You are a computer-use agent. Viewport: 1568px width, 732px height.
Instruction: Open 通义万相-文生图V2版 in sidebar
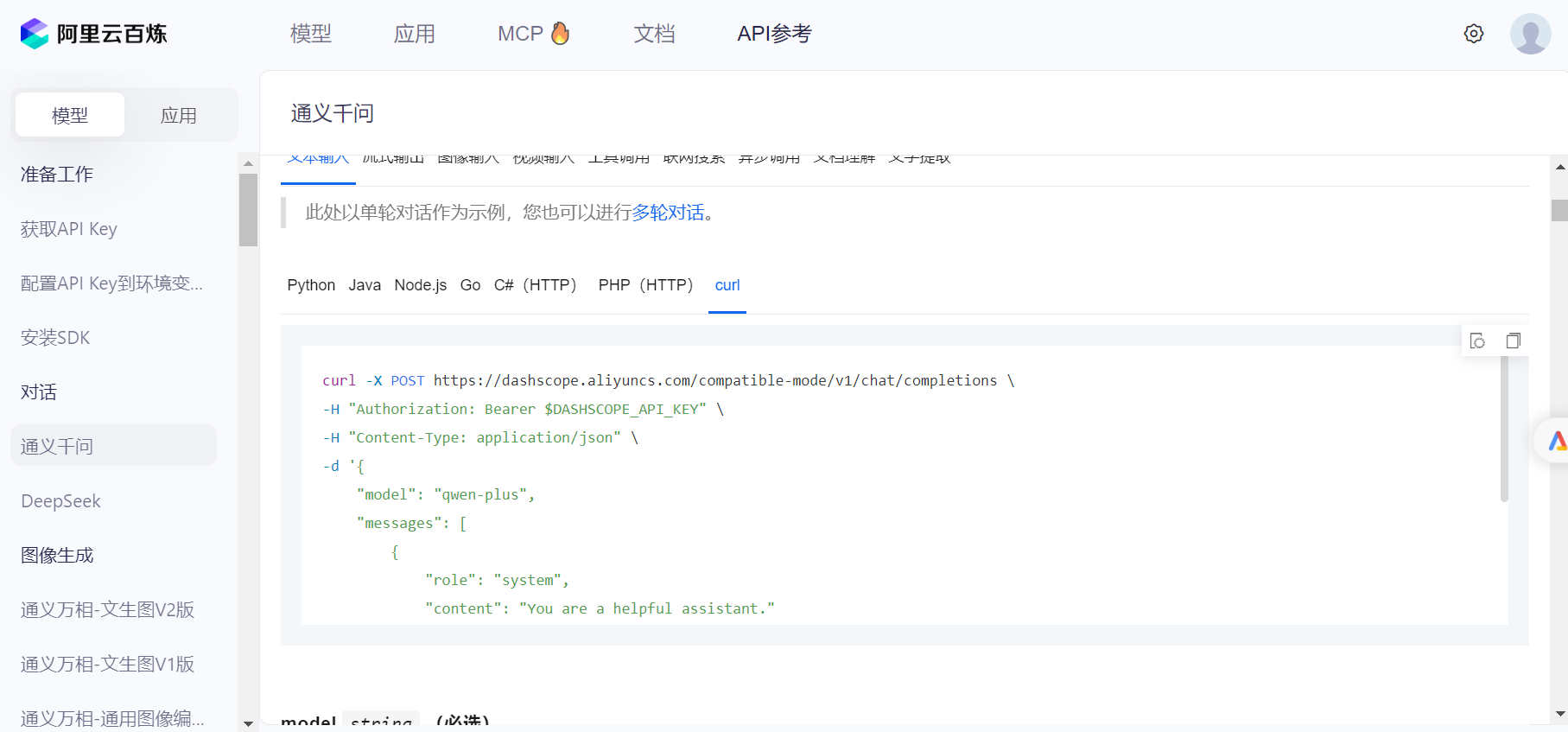coord(108,610)
